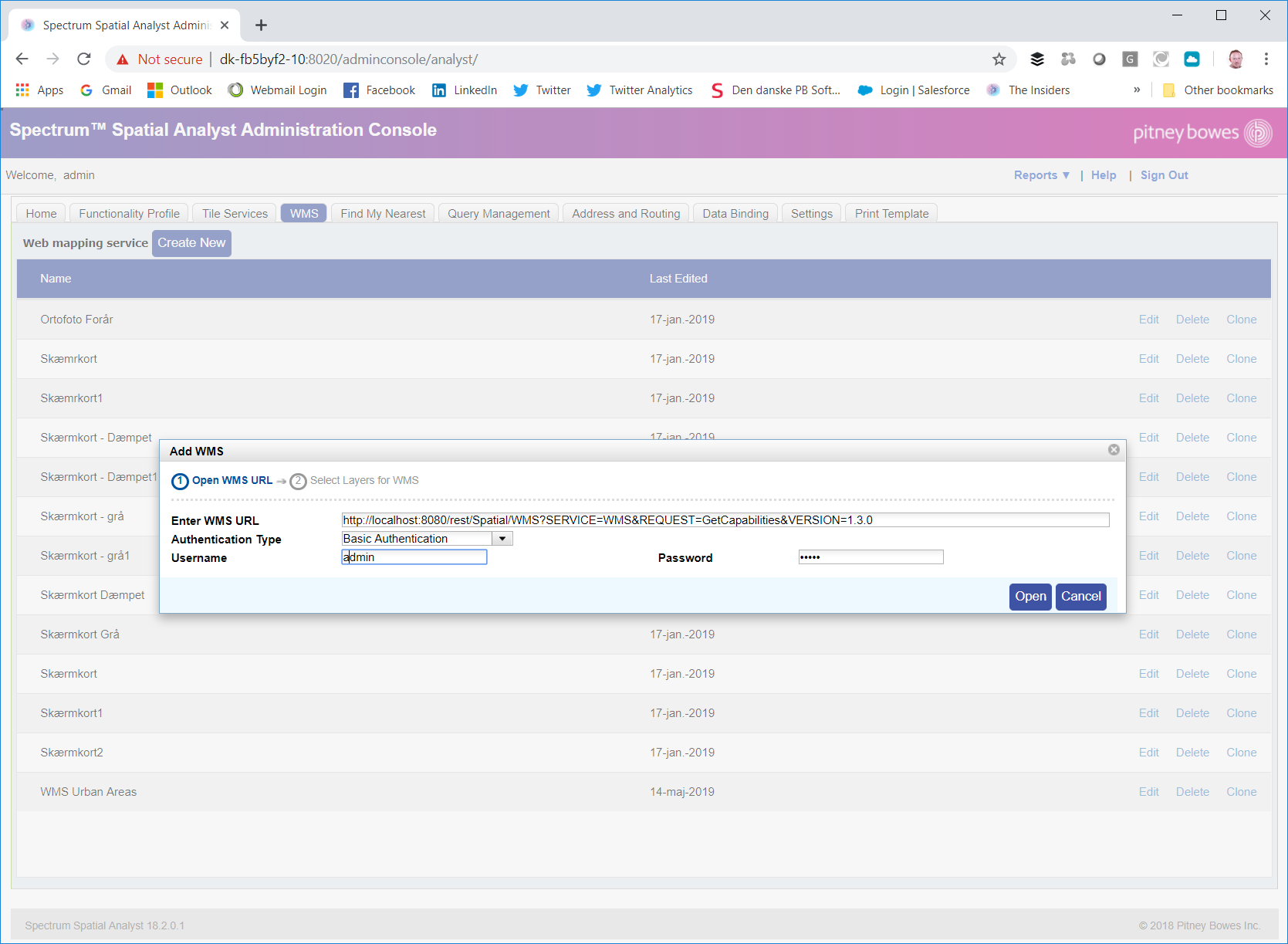
Task: Open the blue cloud extension icon
Action: pos(1192,59)
